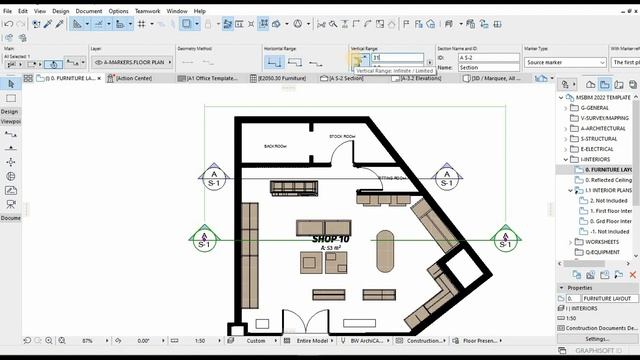Select the infinite horizontal range option
This screenshot has width=640, height=360.
[x=274, y=62]
